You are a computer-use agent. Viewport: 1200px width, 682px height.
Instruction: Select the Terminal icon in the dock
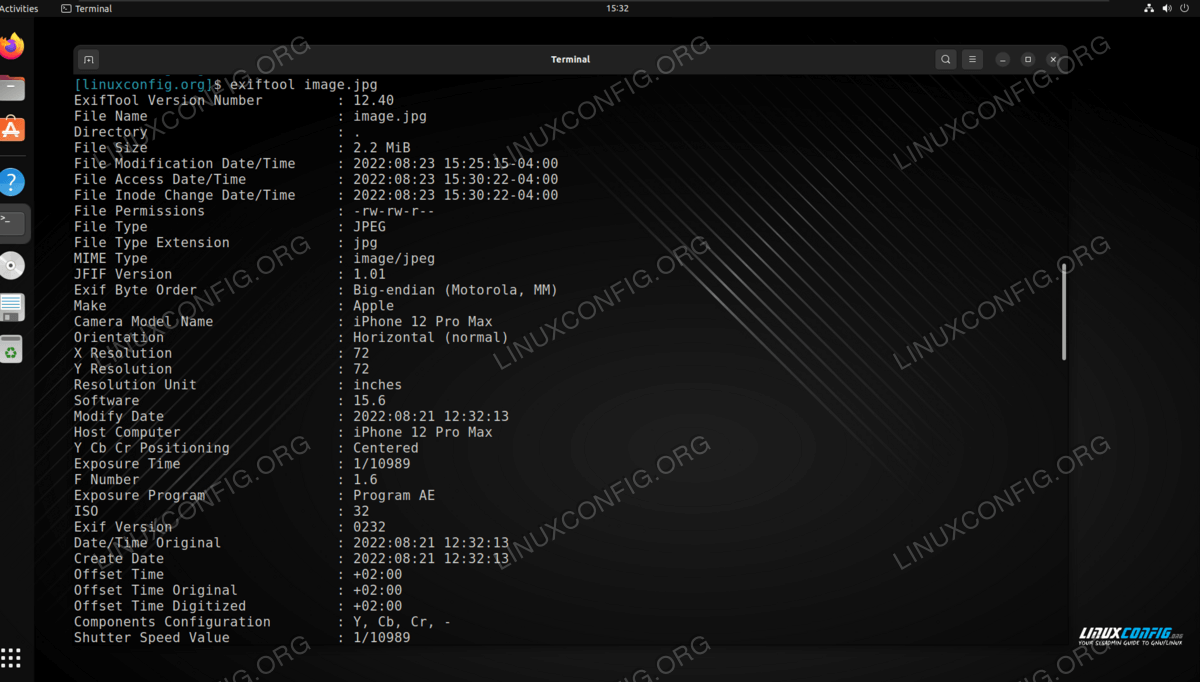click(x=12, y=223)
